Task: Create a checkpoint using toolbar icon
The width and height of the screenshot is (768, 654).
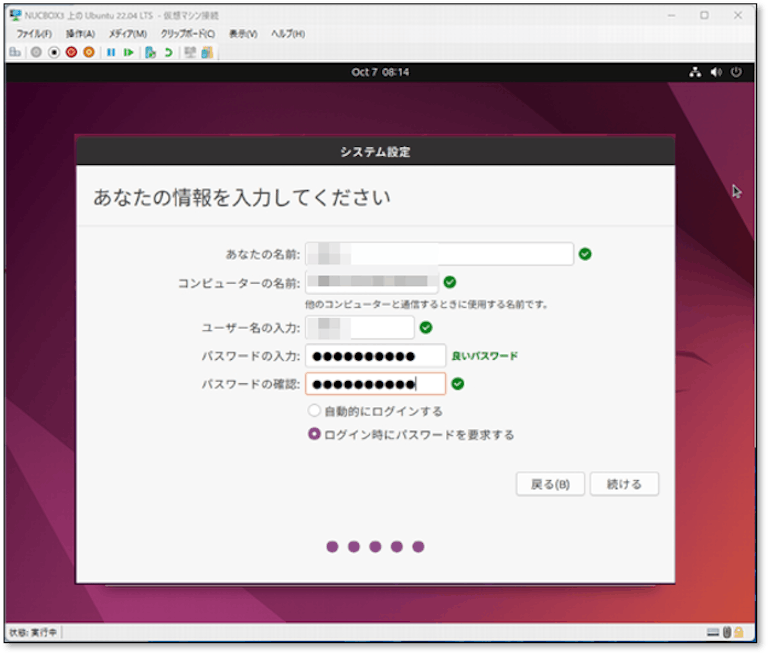Action: [x=150, y=52]
